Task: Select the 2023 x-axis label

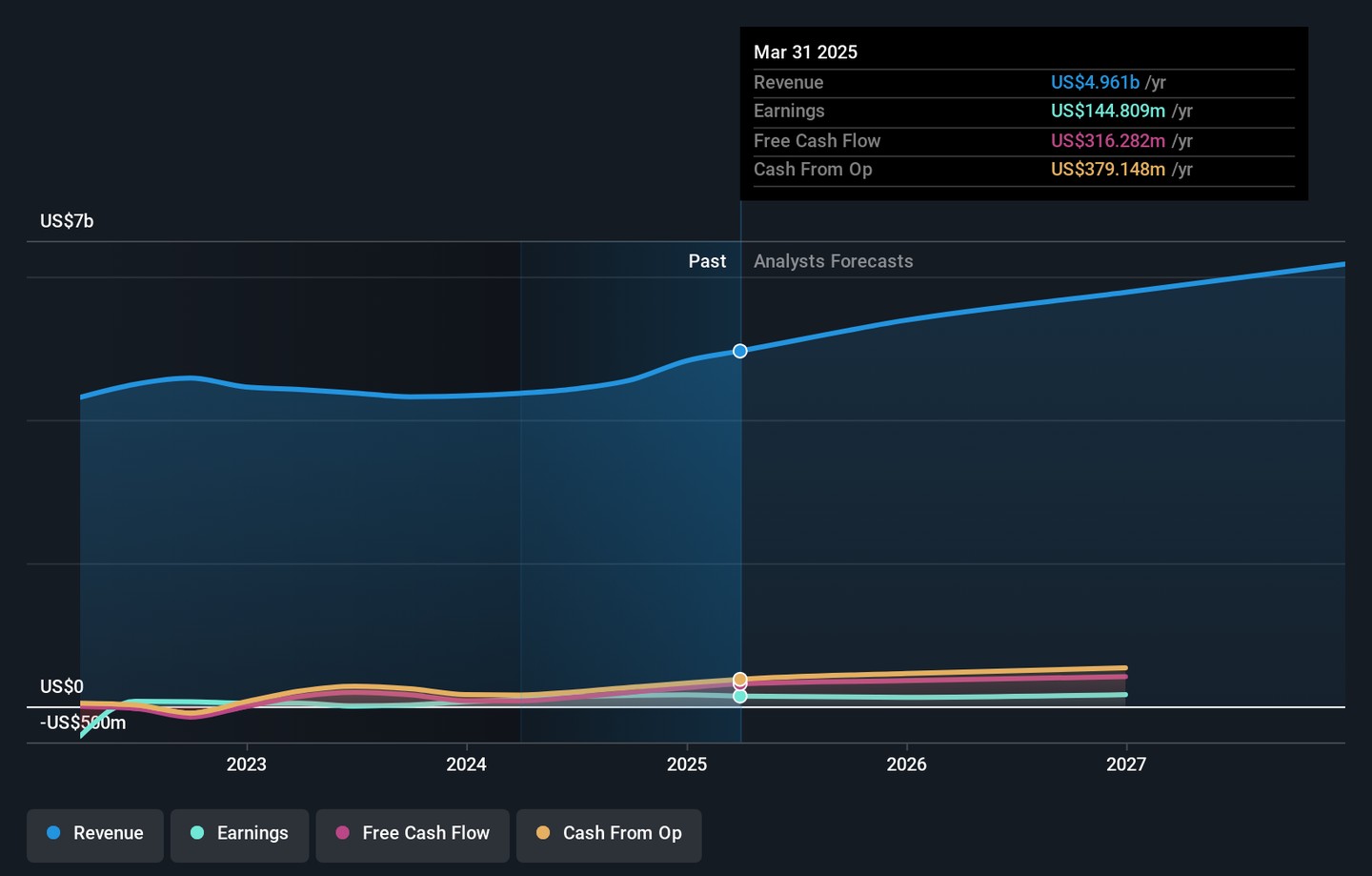Action: (247, 764)
